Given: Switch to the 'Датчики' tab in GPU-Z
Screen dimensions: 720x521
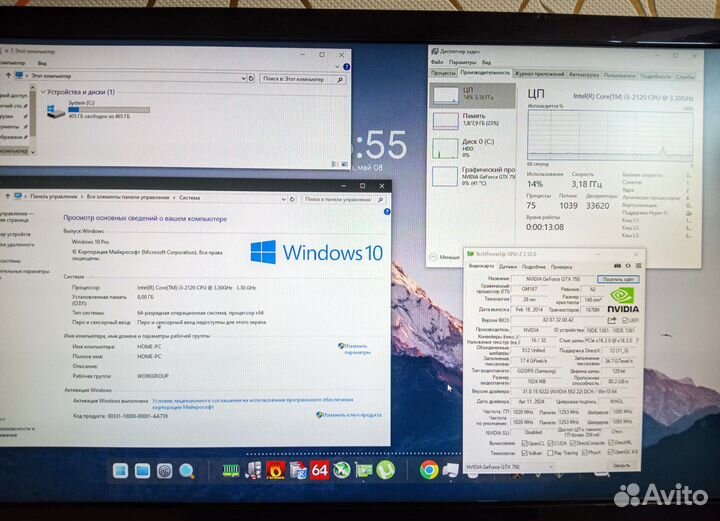Looking at the screenshot, I should coord(508,267).
